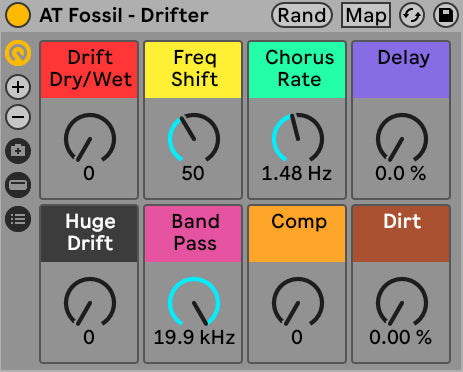Click the Drift Dry/Wet knob

pyautogui.click(x=90, y=138)
